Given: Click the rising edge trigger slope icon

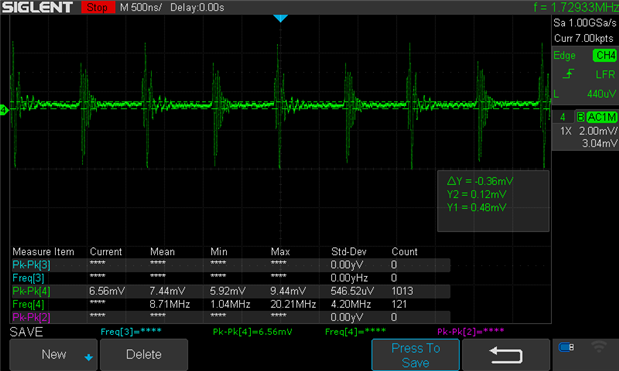Looking at the screenshot, I should [x=568, y=74].
